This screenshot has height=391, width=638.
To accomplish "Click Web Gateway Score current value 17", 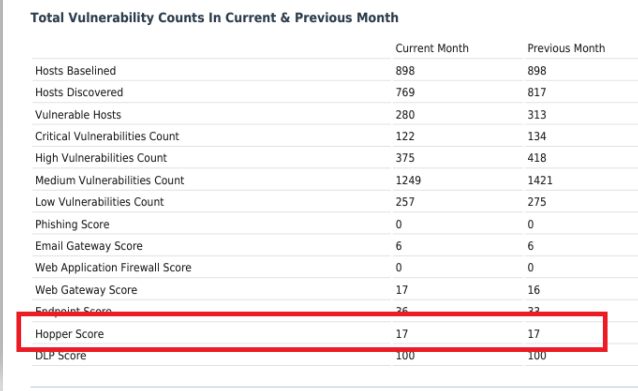I will [402, 290].
